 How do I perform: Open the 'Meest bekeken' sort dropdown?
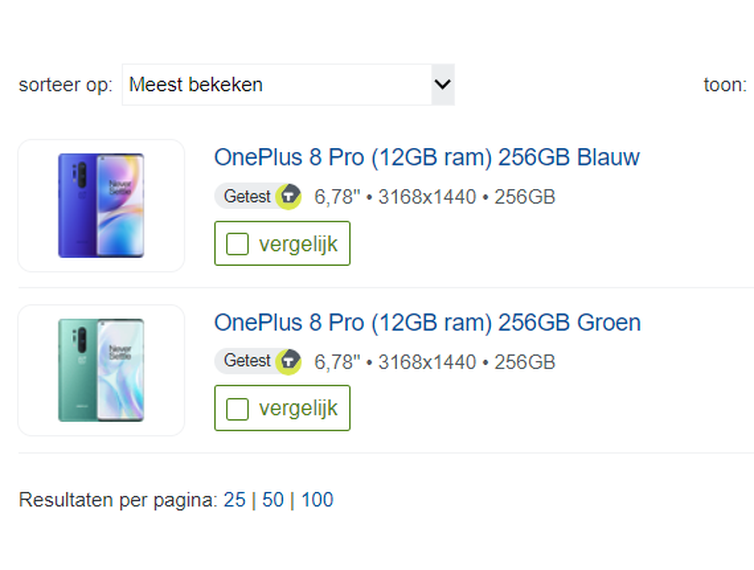point(287,85)
